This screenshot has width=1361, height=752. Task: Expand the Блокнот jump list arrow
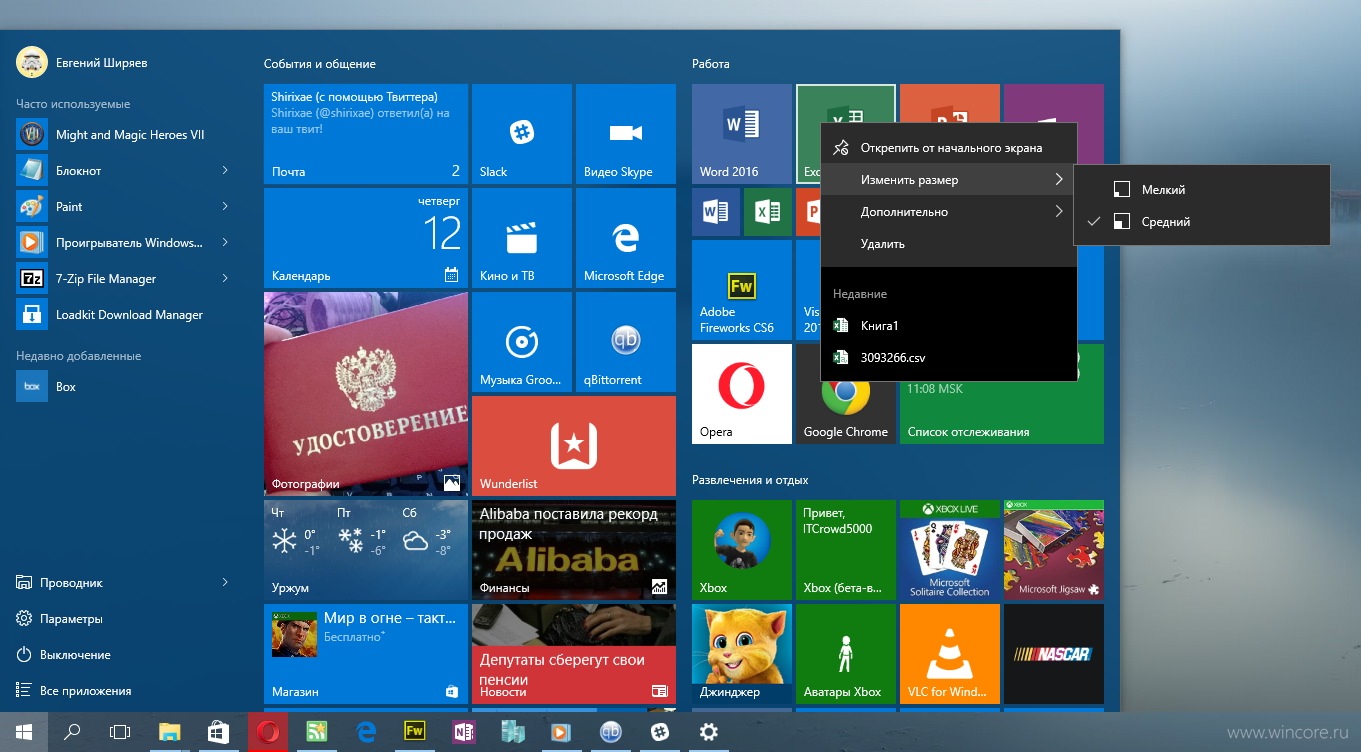(225, 171)
